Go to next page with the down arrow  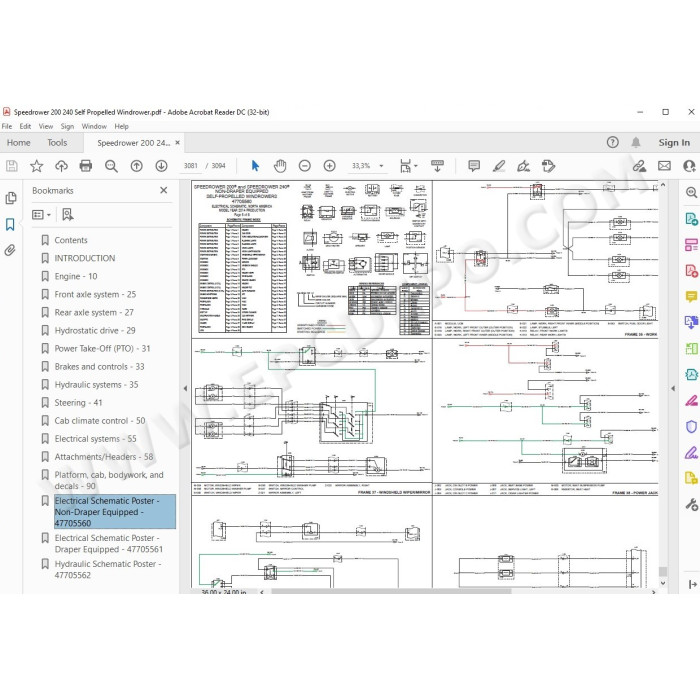coord(161,166)
